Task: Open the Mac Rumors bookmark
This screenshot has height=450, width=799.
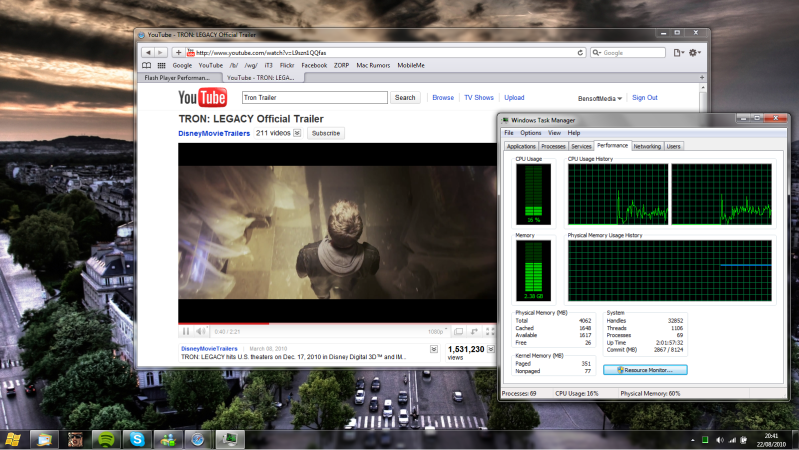Action: pyautogui.click(x=373, y=65)
